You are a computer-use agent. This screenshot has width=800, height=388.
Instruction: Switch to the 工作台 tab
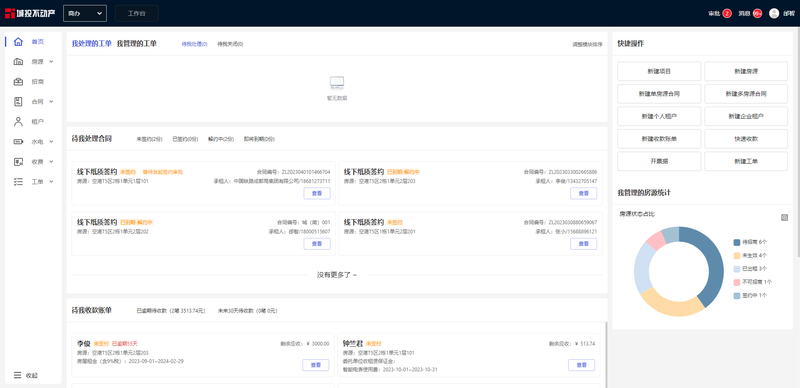coord(136,13)
